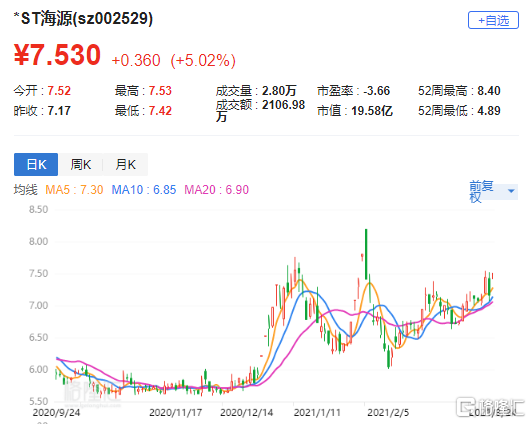
Task: Click the change value +0.360
Action: [136, 60]
